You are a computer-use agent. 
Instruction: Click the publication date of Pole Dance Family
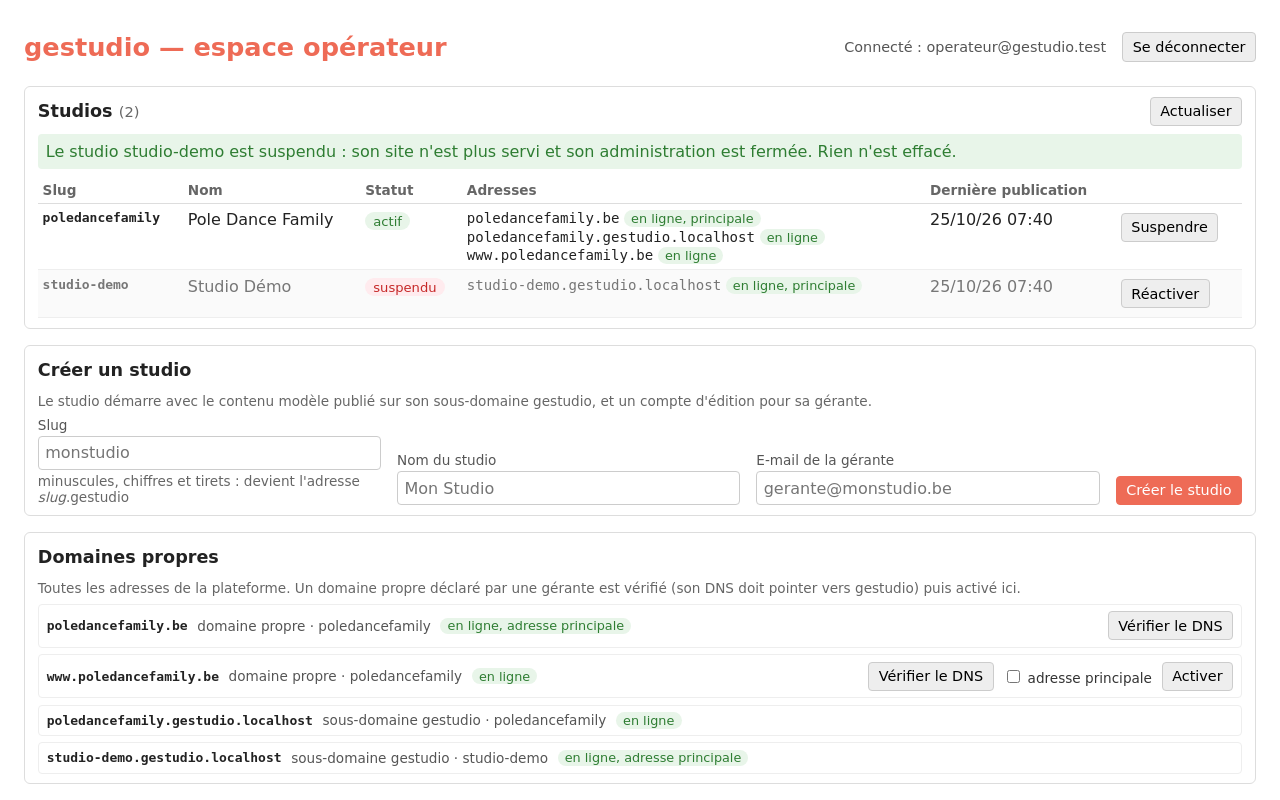pos(991,219)
